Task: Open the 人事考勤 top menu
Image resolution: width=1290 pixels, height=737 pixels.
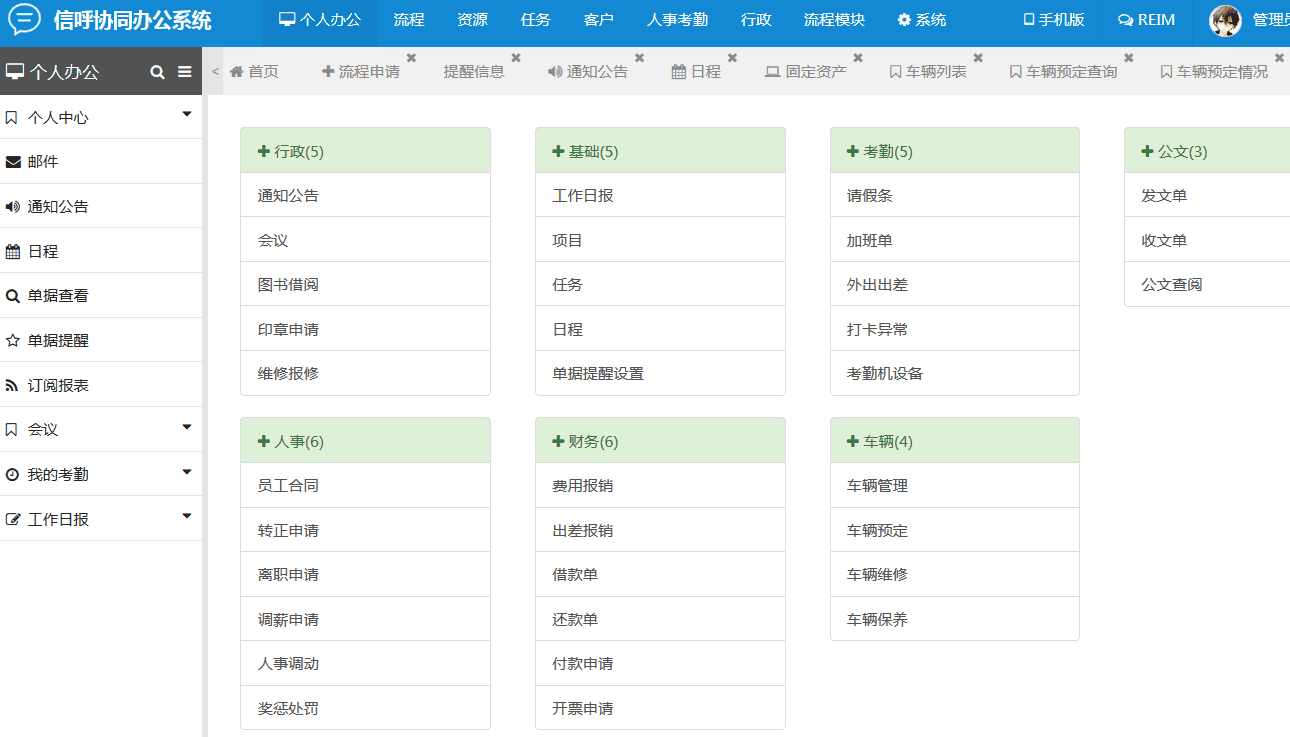Action: point(677,20)
